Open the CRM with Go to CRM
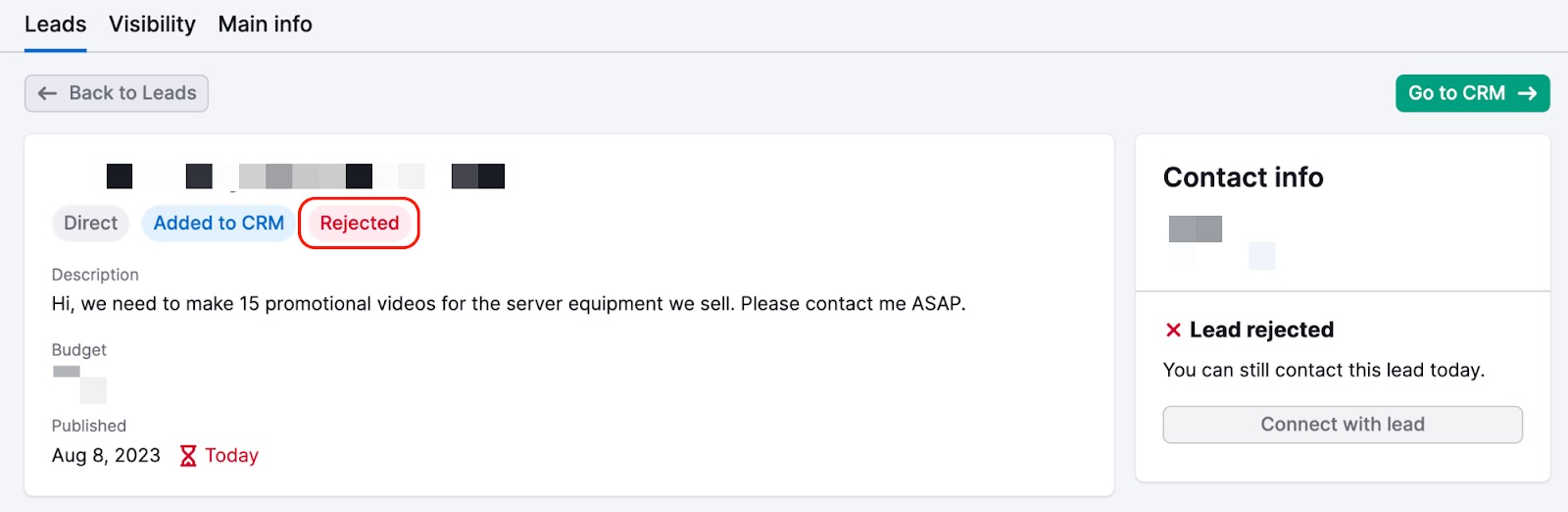Screen dimensions: 1568x512 [x=1473, y=93]
